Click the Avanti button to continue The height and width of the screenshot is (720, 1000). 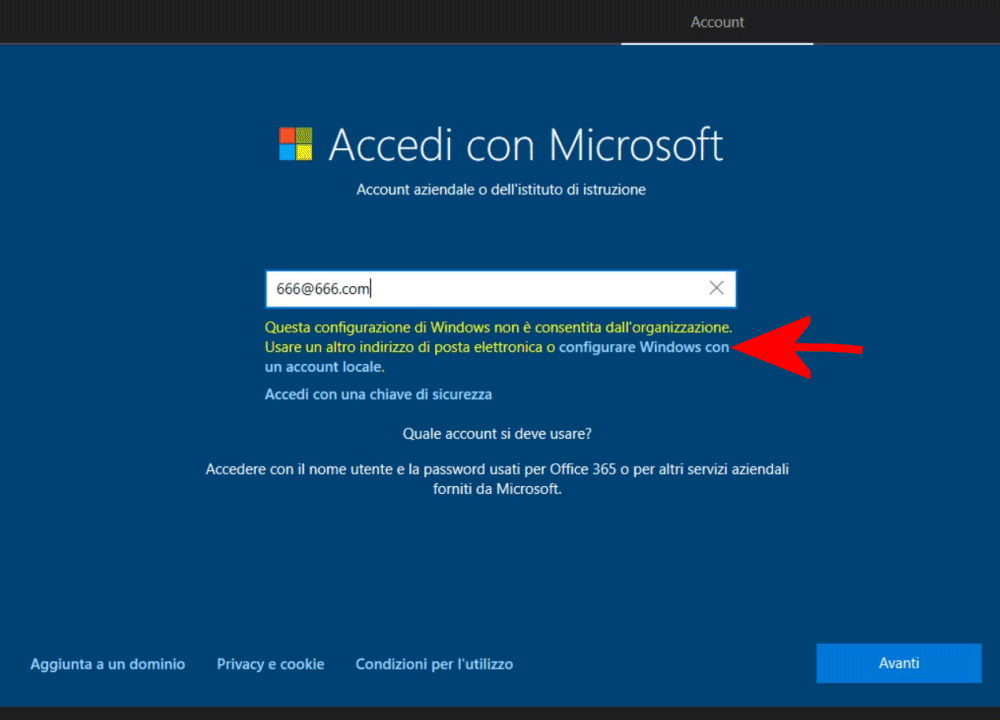899,663
